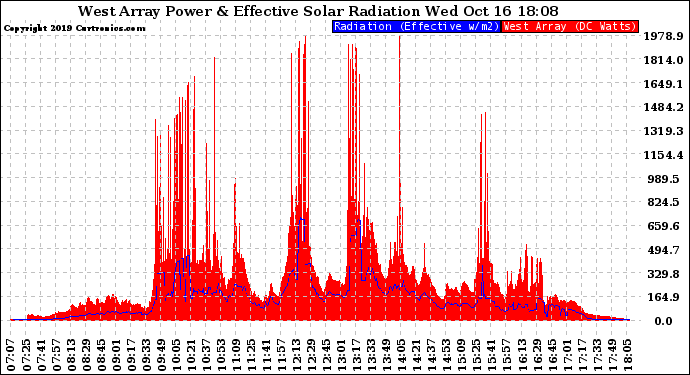The width and height of the screenshot is (690, 375).
Task: Click the 07:25 time axis label
Action: 27,355
